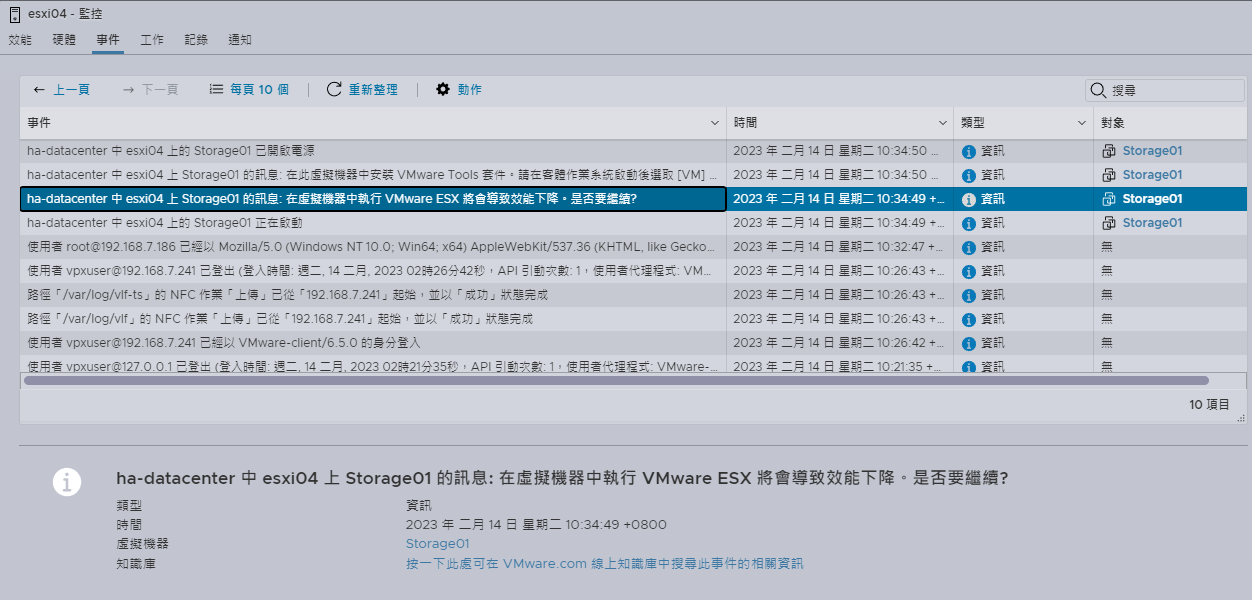Click the magnifier icon in the search box
Image resolution: width=1252 pixels, height=600 pixels.
point(1099,91)
